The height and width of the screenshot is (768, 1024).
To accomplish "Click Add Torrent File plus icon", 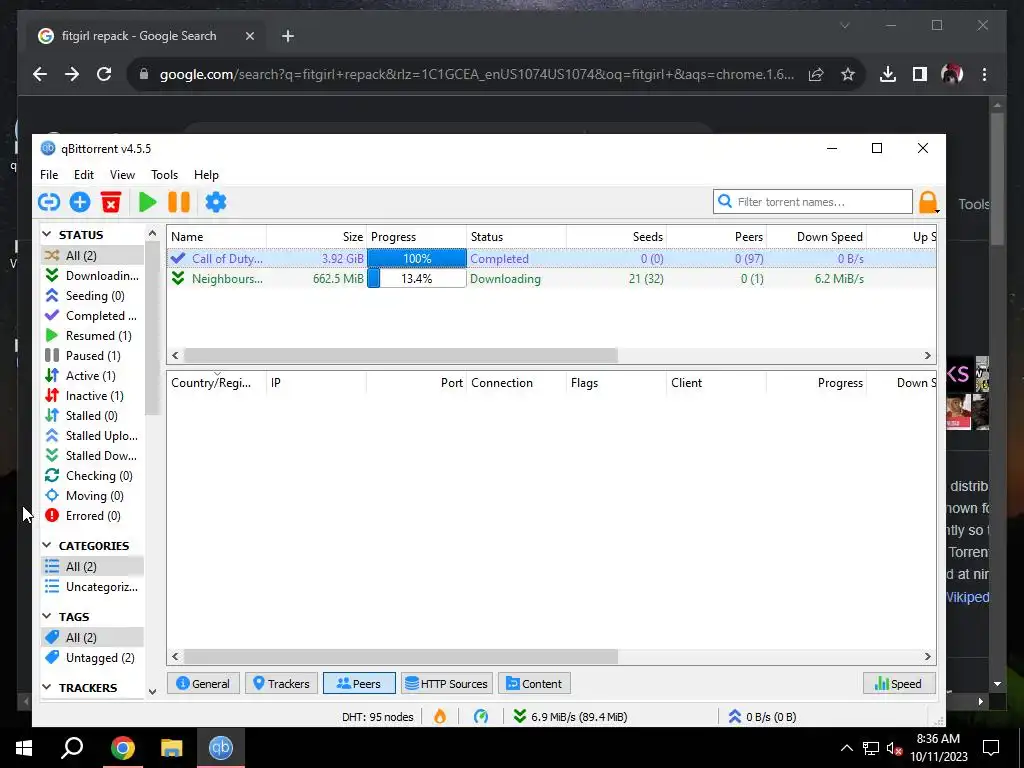I will click(80, 202).
